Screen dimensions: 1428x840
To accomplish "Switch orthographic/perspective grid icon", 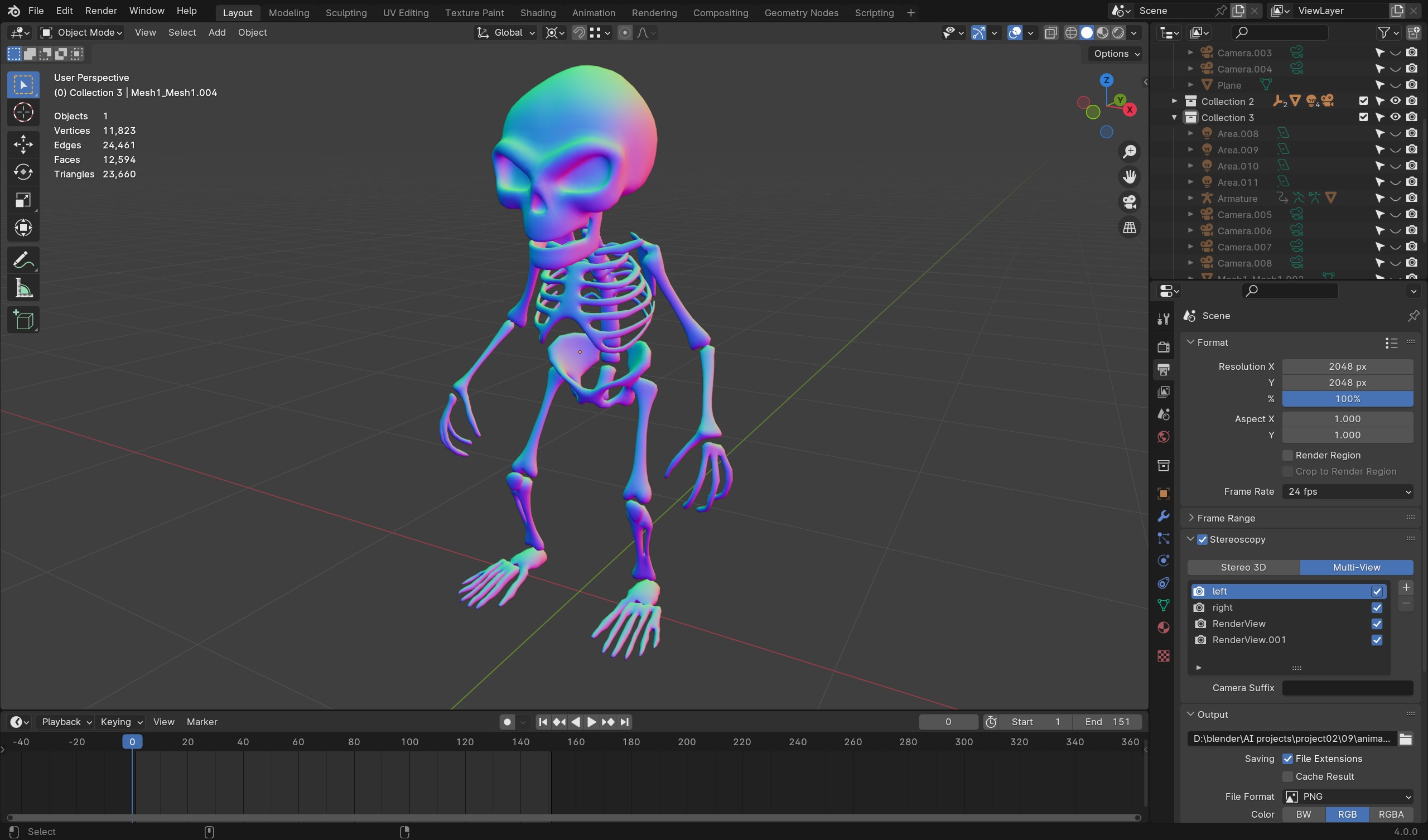I will coord(1130,228).
